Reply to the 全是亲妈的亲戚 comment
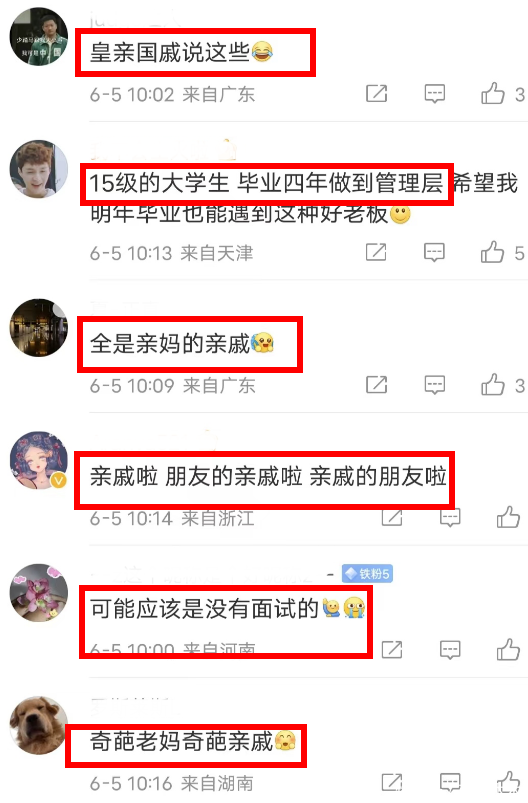The width and height of the screenshot is (528, 803). (435, 385)
